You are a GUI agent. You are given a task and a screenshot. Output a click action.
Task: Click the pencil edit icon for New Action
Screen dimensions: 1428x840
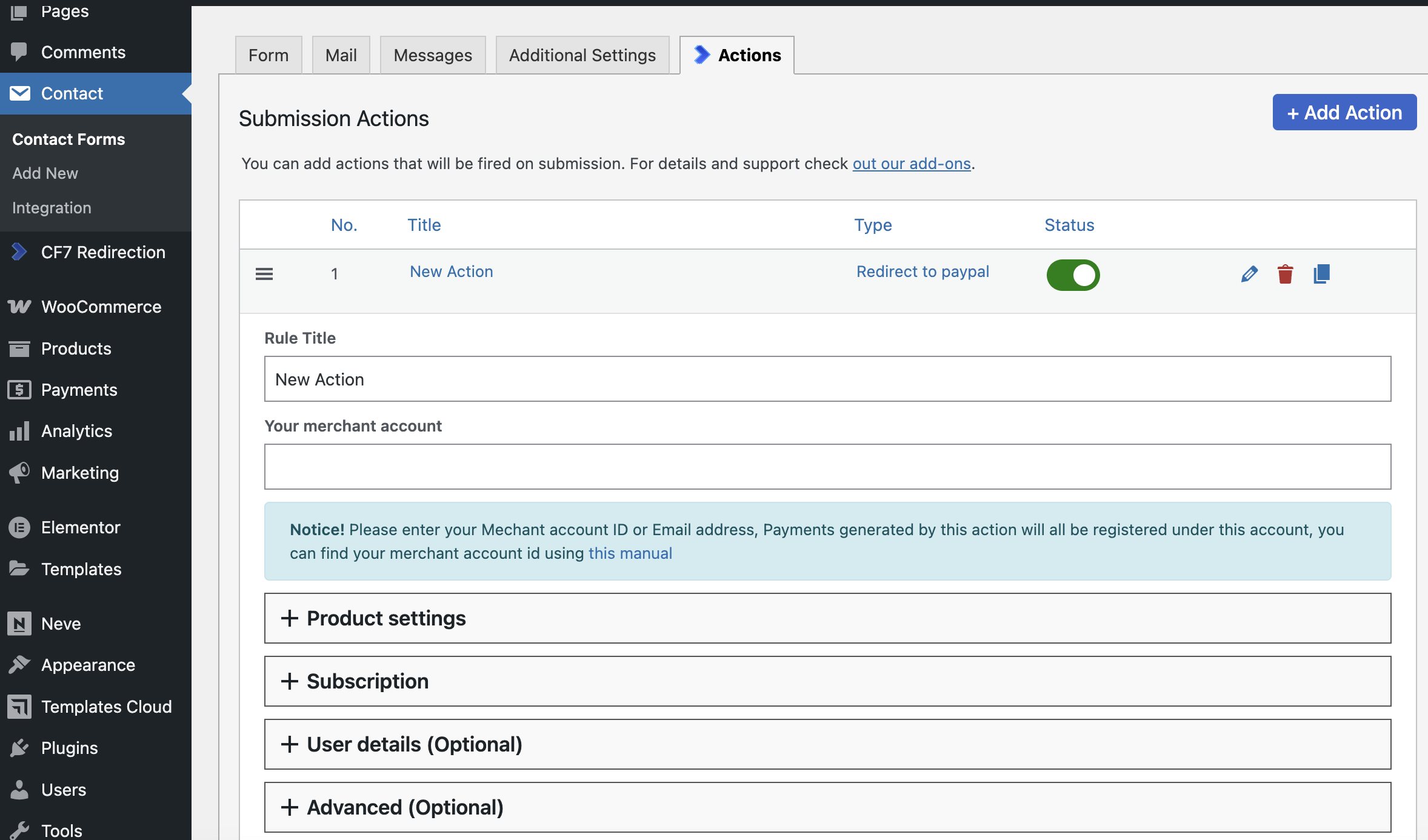1249,274
